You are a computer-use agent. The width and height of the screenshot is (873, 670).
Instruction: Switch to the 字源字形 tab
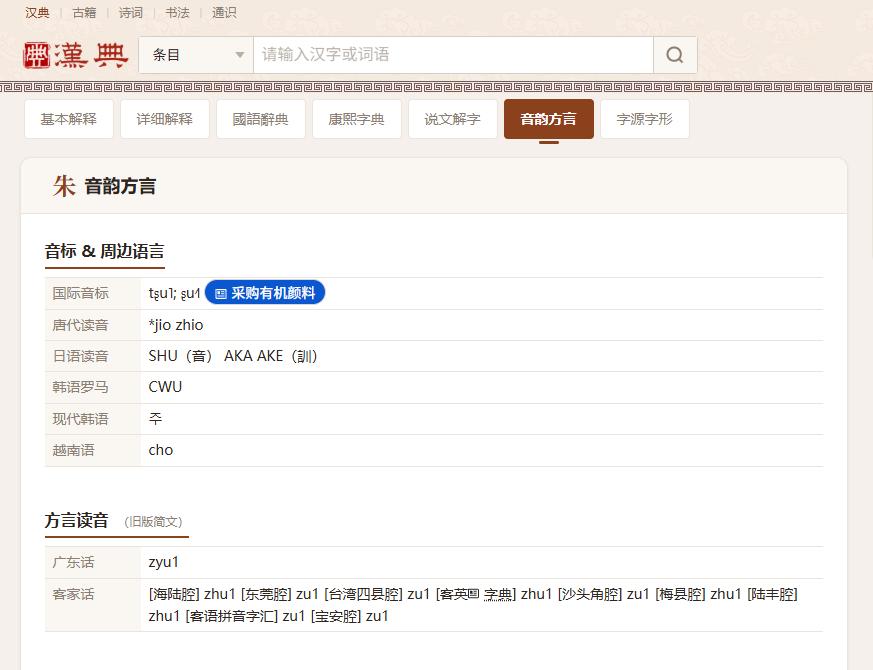(x=645, y=119)
